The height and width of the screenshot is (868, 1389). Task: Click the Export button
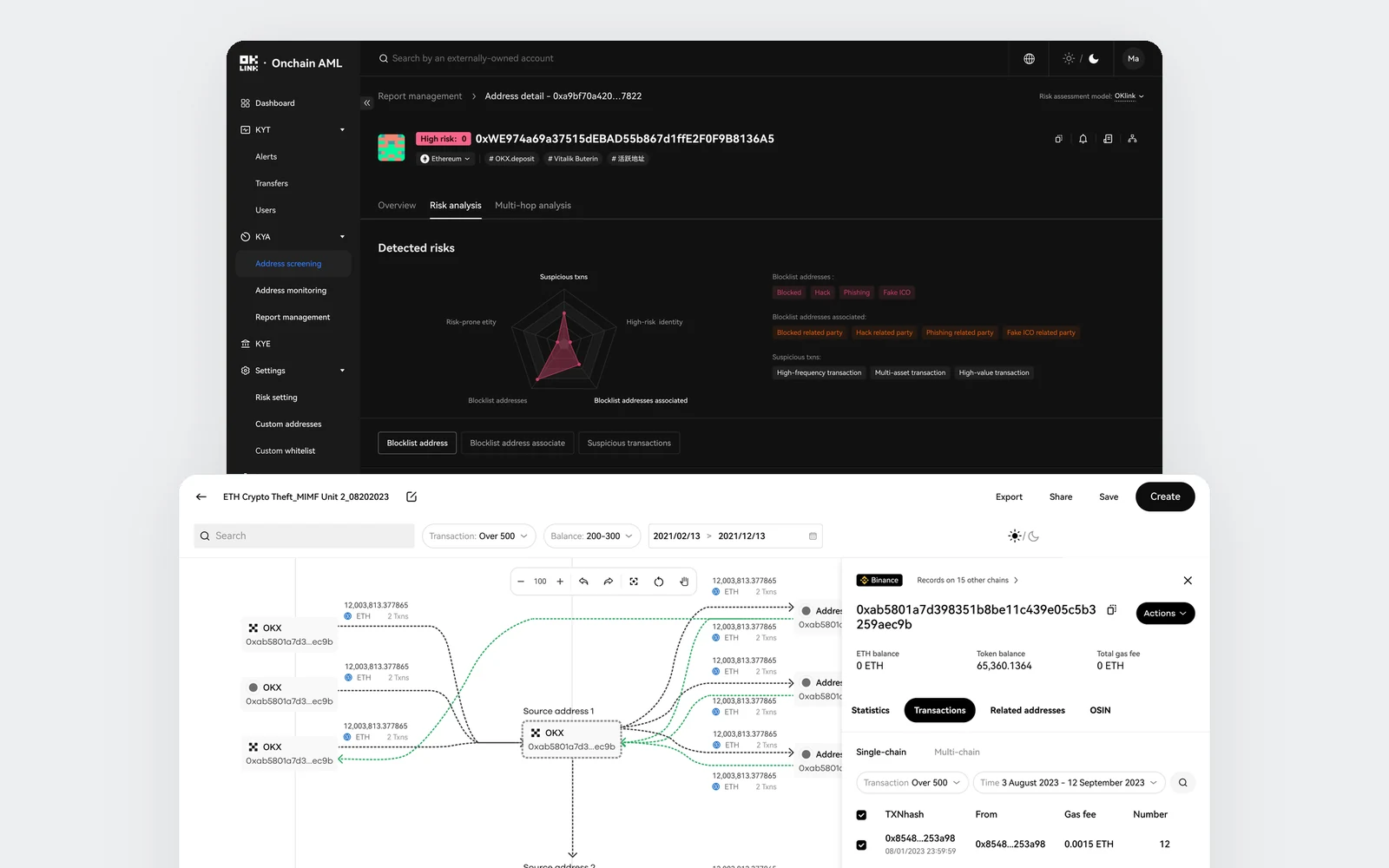[1009, 497]
